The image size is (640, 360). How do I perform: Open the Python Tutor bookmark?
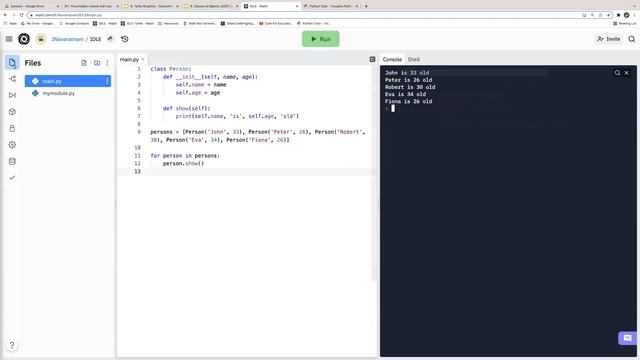[x=313, y=23]
